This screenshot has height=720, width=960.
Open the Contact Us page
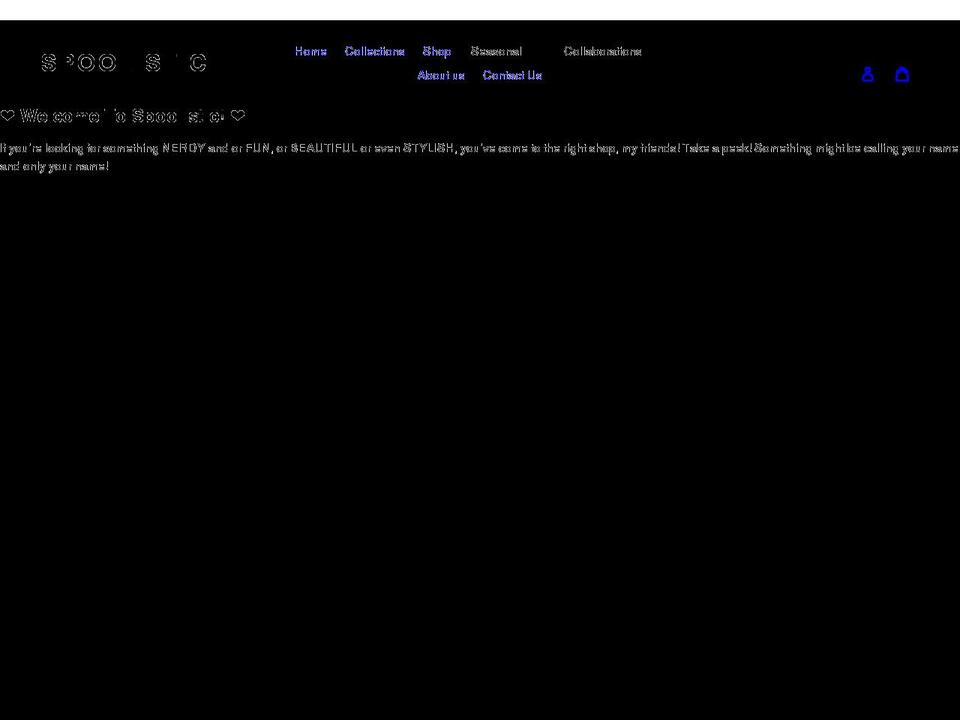512,75
